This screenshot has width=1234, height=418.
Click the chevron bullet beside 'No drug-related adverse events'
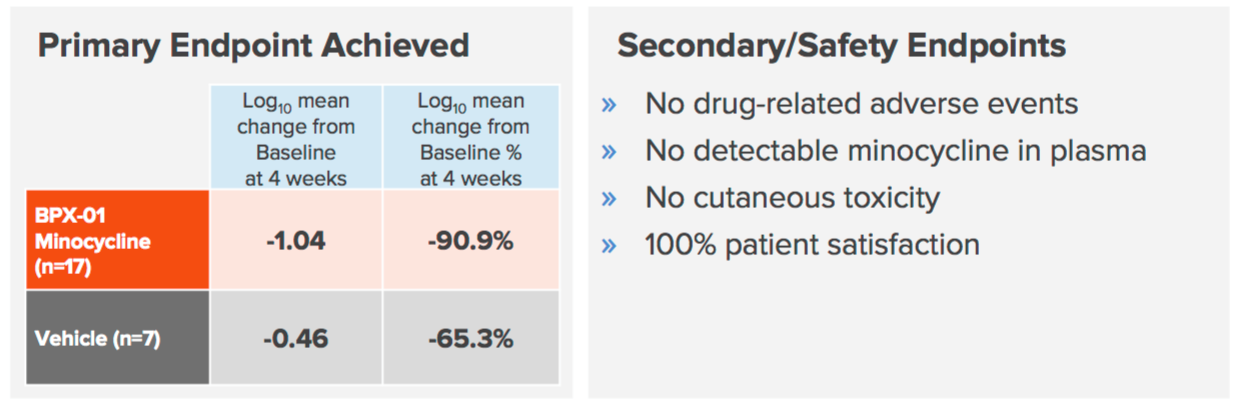(608, 105)
